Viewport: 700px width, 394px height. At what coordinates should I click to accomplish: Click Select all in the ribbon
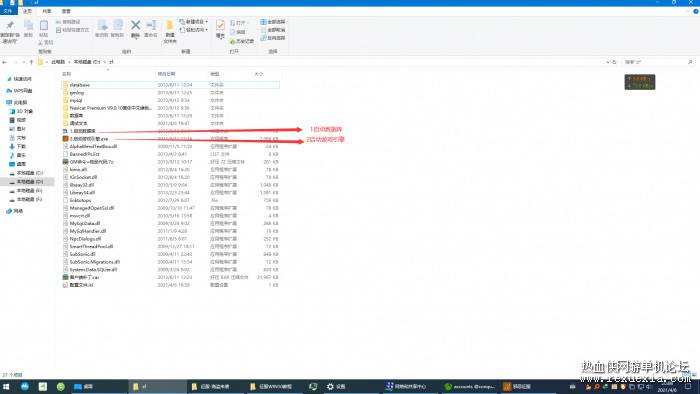click(x=272, y=22)
